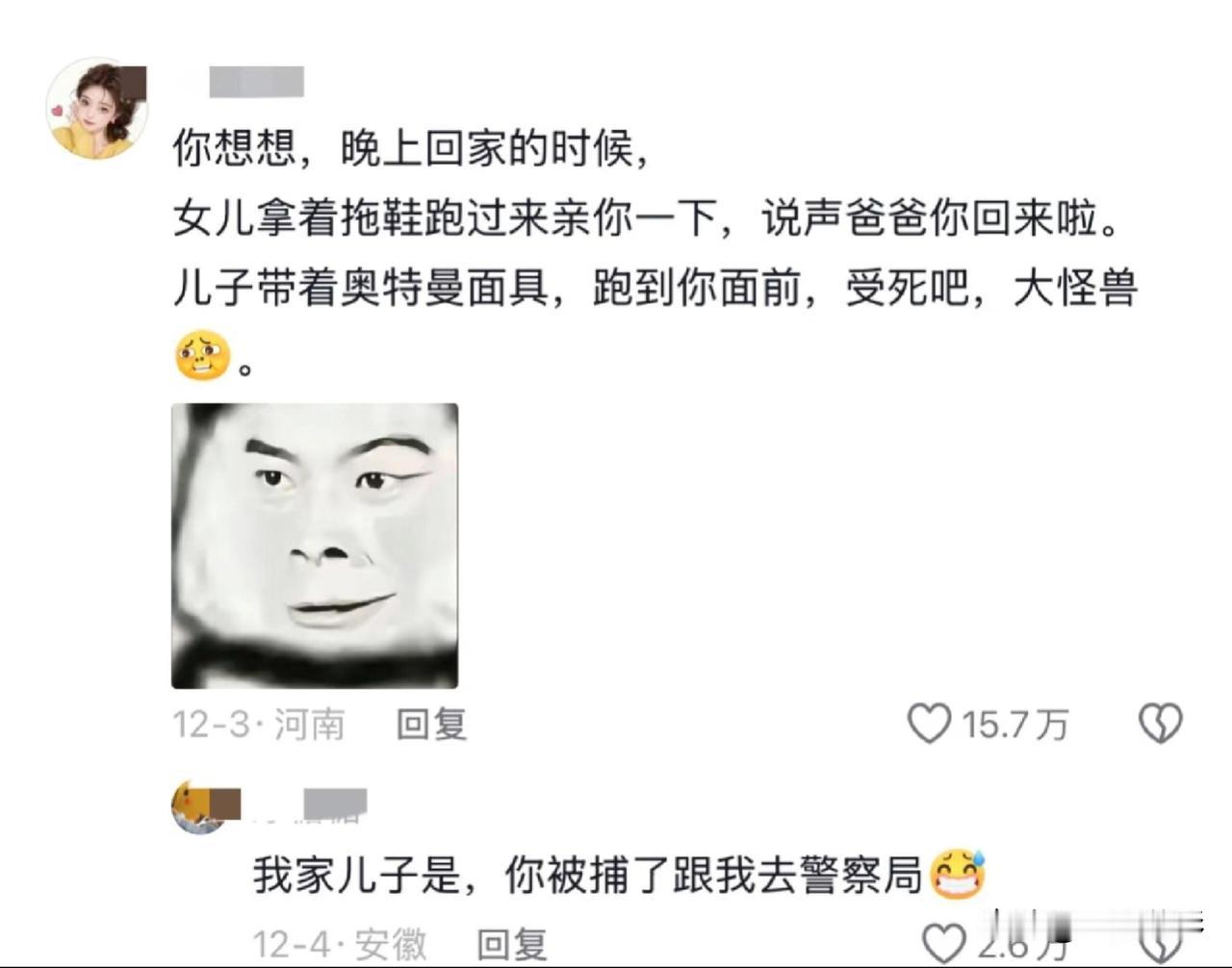Open the top commenter's blurred username
Screen dimensions: 1232x968
pyautogui.click(x=256, y=81)
